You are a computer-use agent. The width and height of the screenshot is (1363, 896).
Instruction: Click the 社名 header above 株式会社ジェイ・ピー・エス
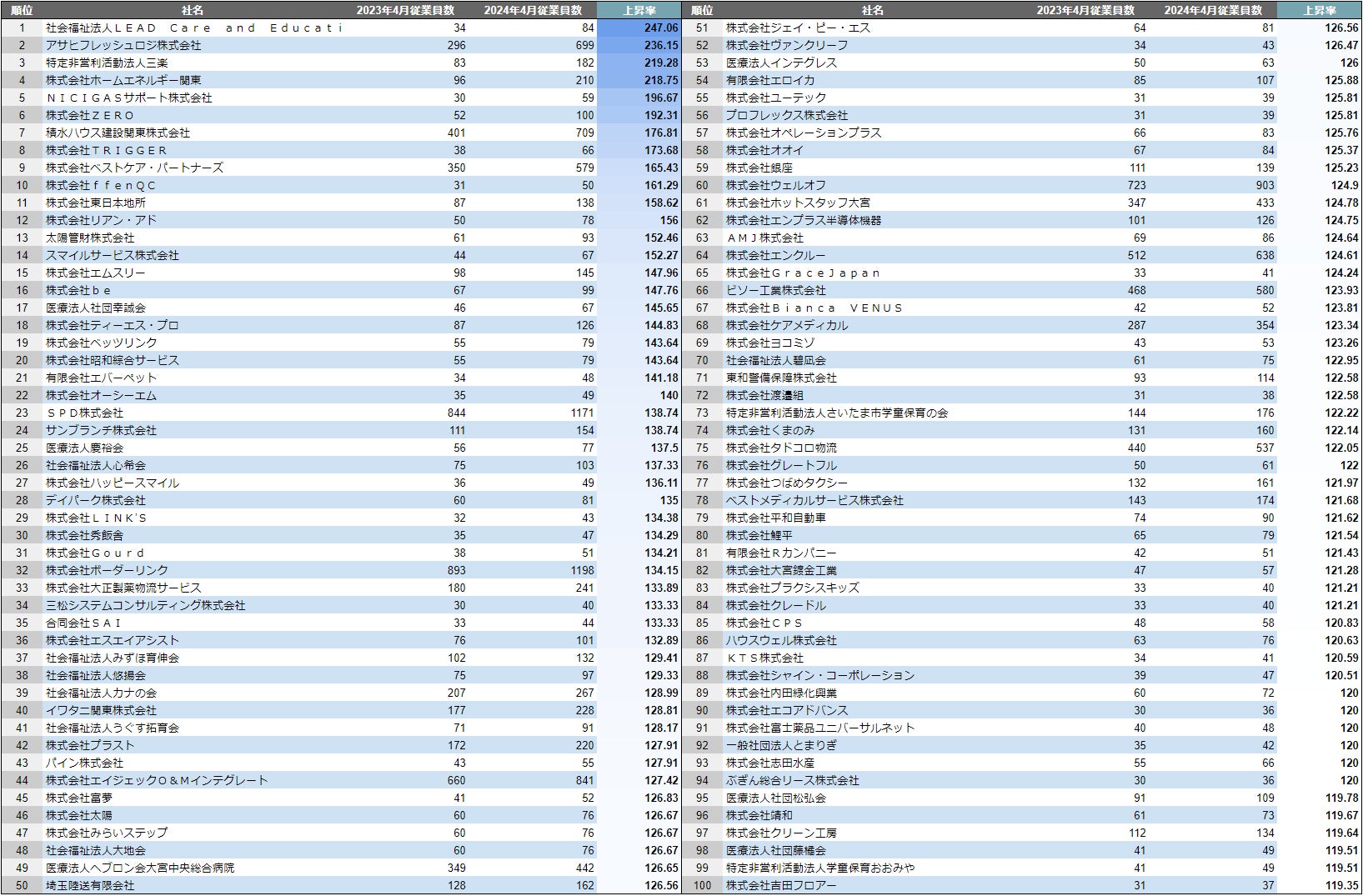click(x=873, y=10)
